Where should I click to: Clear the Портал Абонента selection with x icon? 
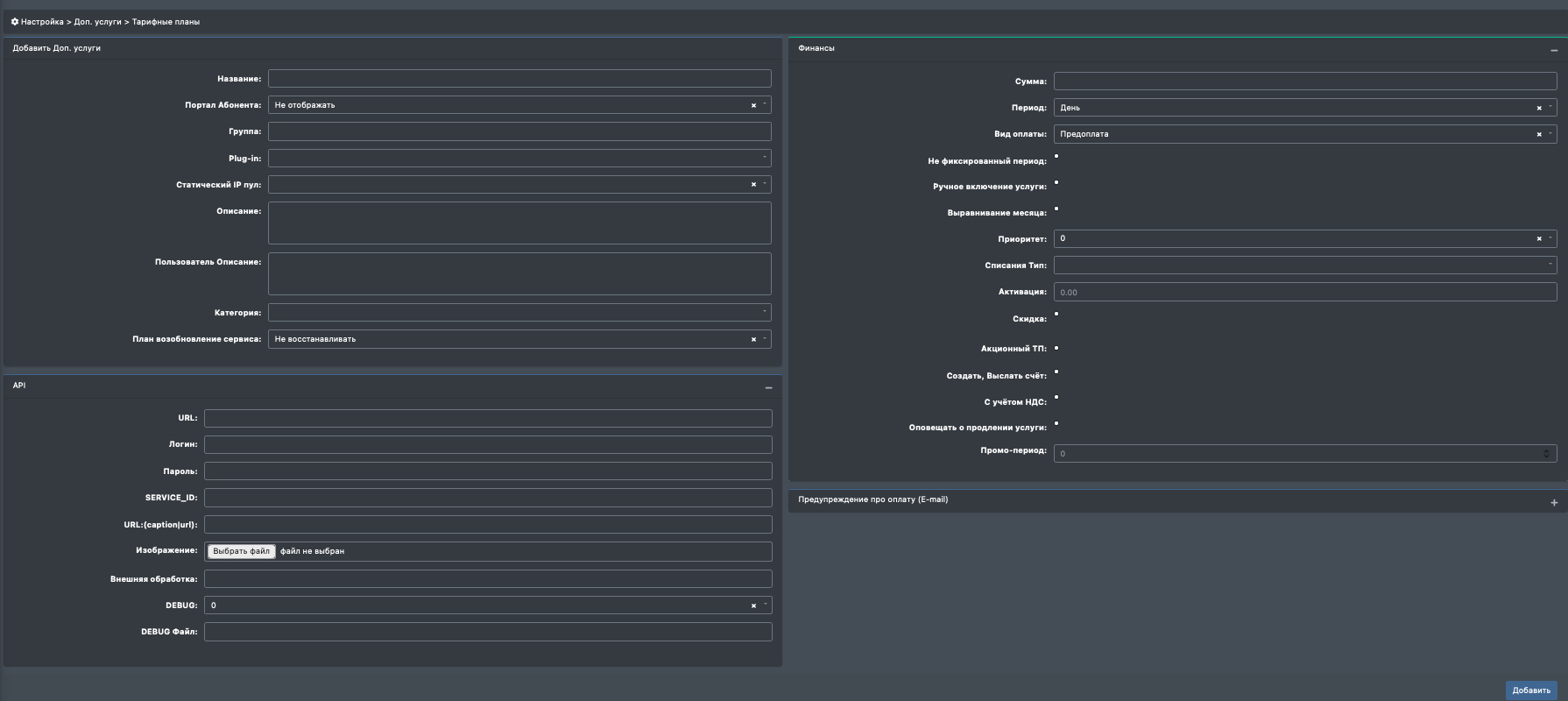tap(753, 105)
